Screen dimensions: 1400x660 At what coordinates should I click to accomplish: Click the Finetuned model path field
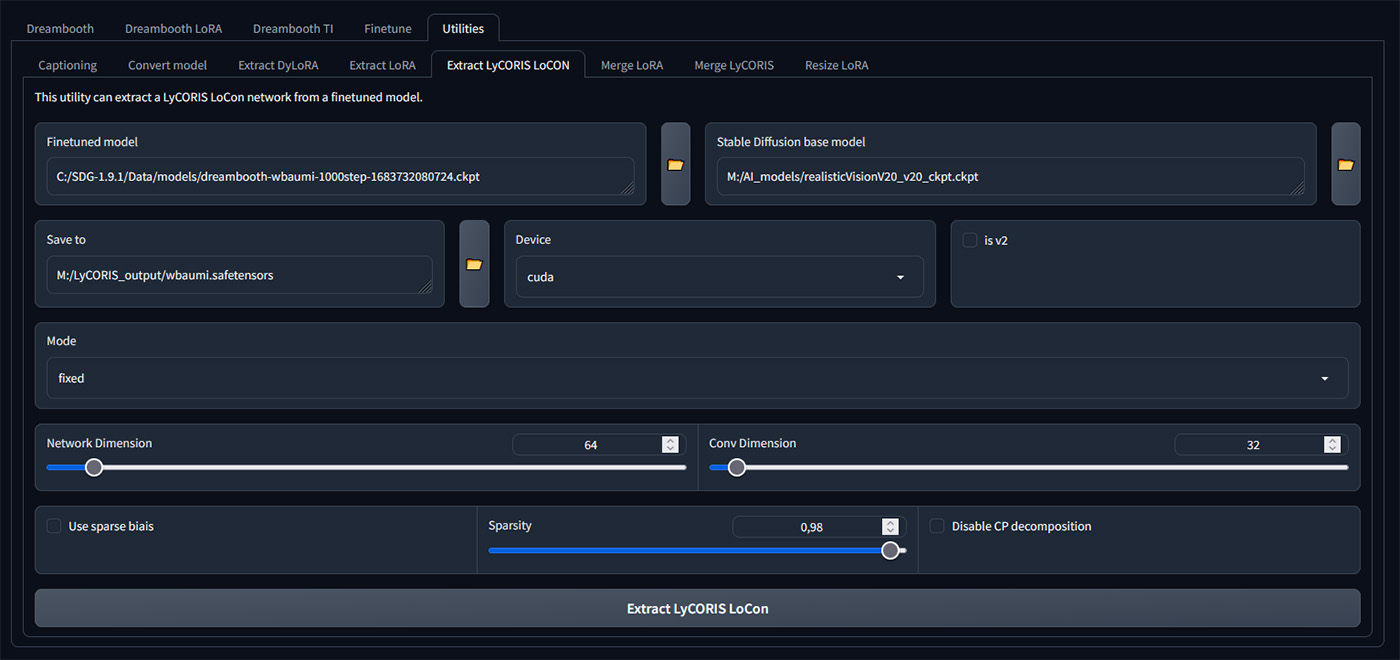tap(340, 176)
